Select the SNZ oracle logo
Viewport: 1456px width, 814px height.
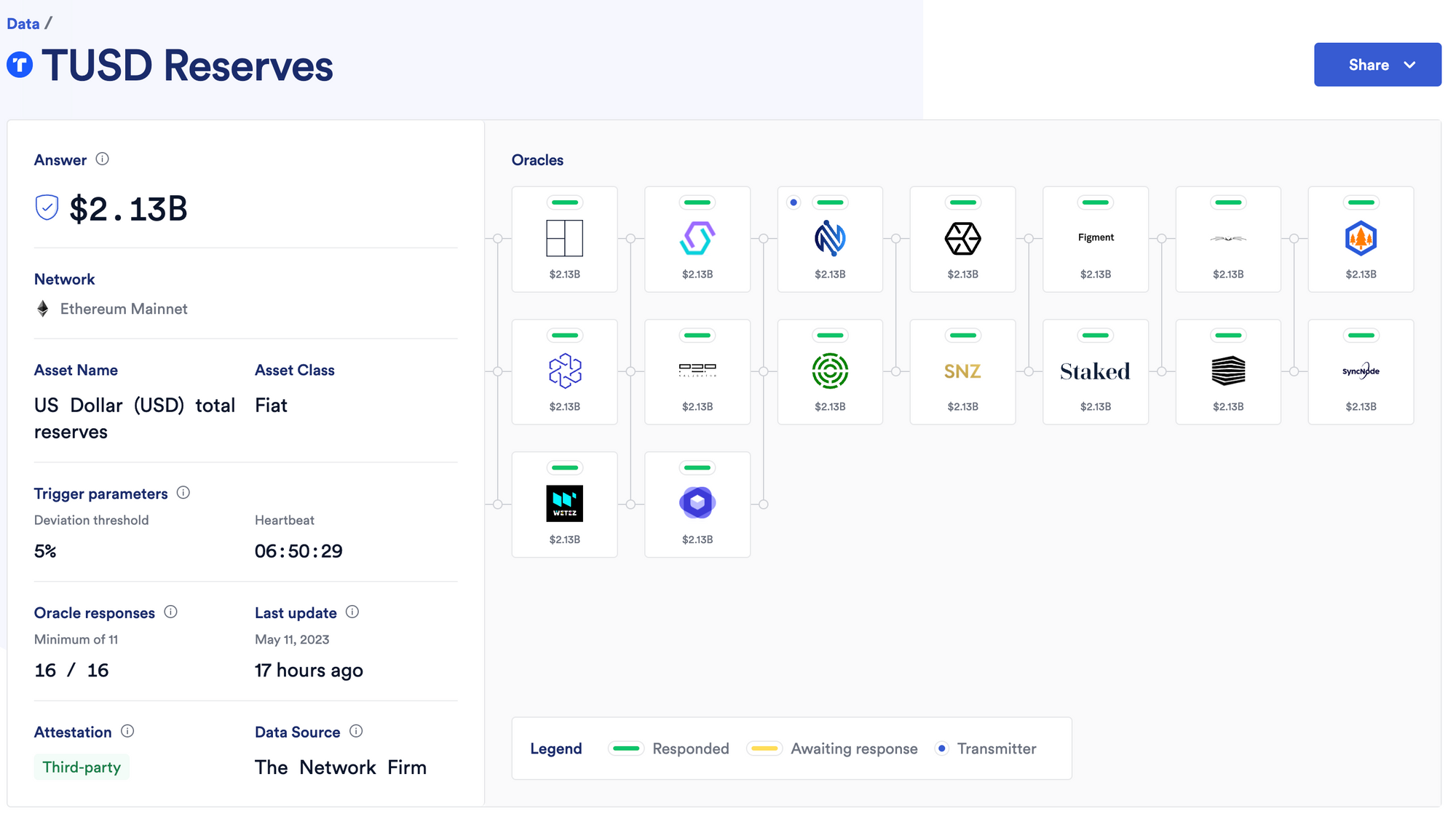[962, 371]
